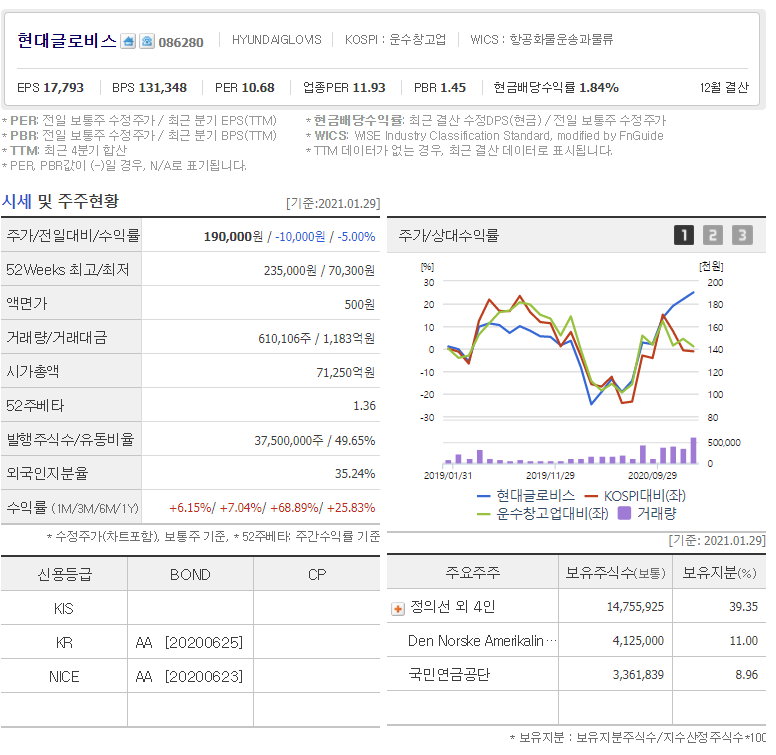
Task: Select the 주요주주 column header
Action: (473, 572)
